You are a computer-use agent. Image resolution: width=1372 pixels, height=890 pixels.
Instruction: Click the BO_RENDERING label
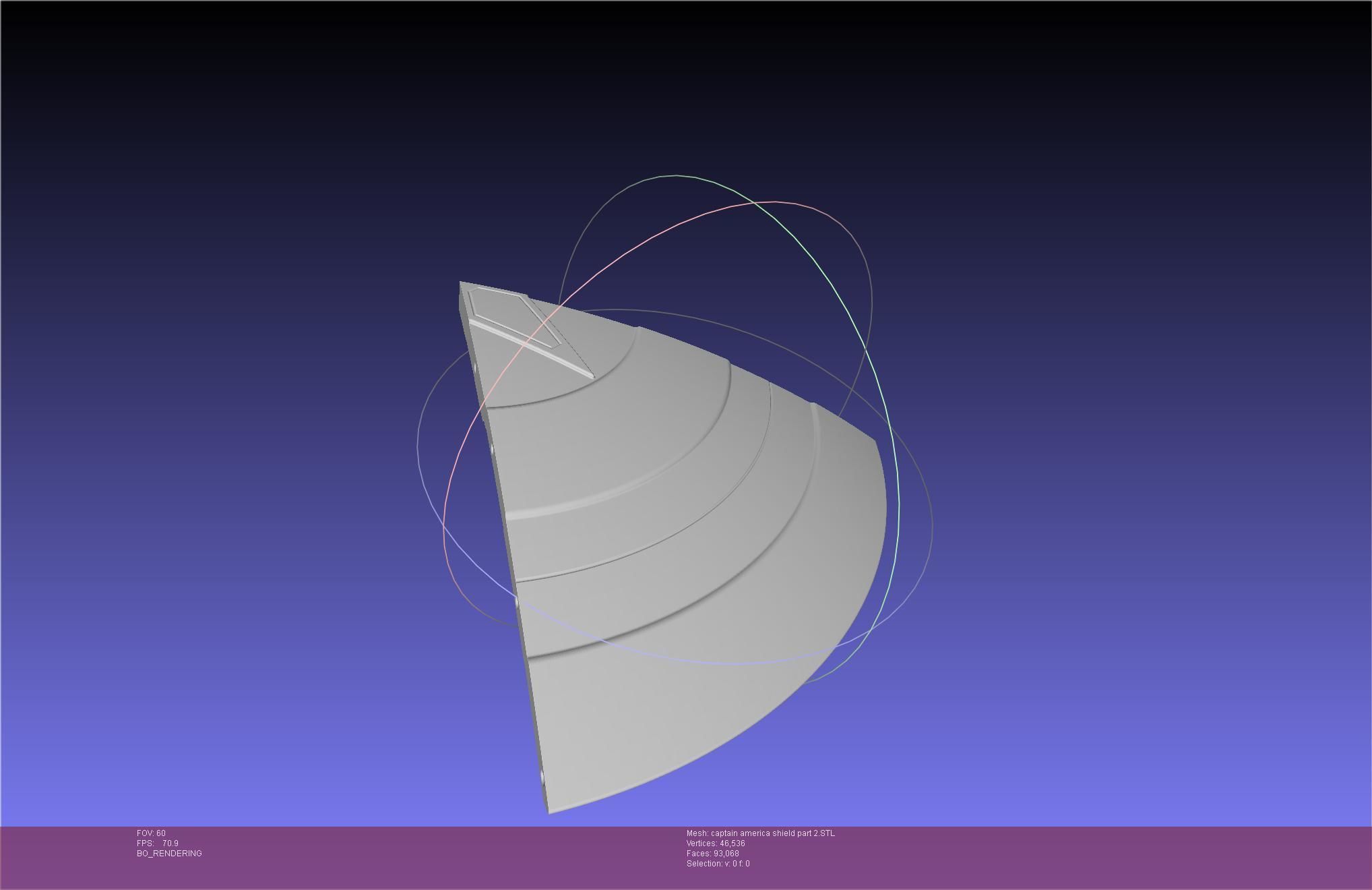pyautogui.click(x=169, y=854)
